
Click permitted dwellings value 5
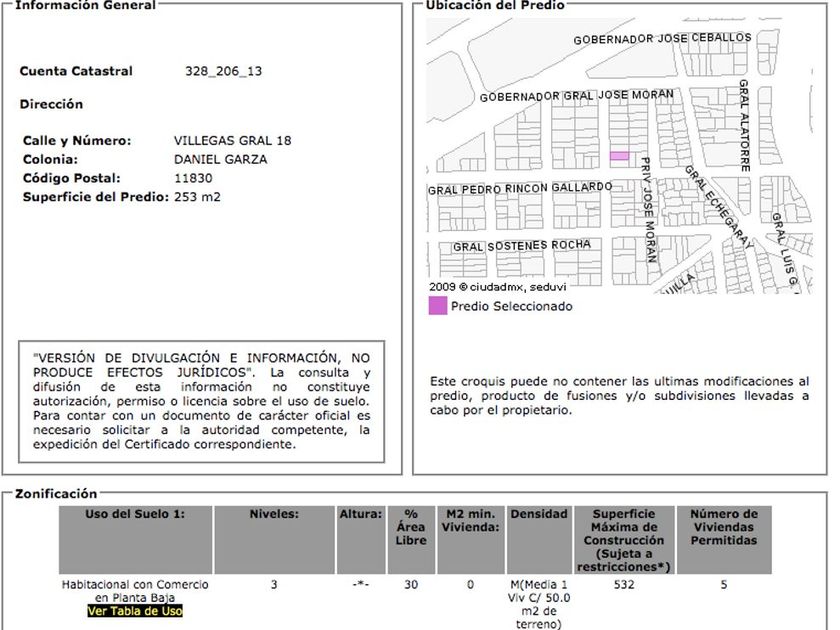[724, 584]
